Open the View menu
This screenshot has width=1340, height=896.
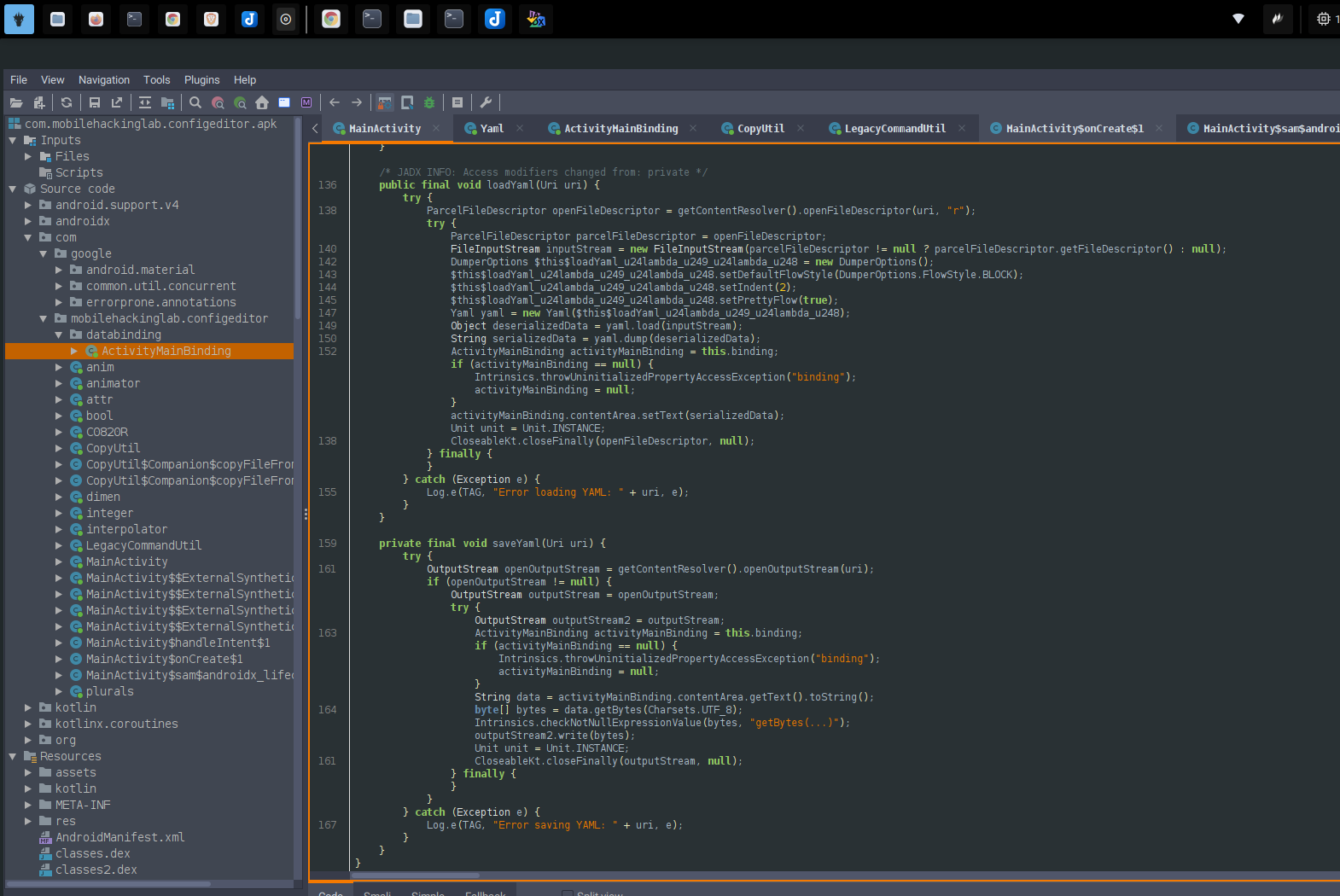click(53, 79)
